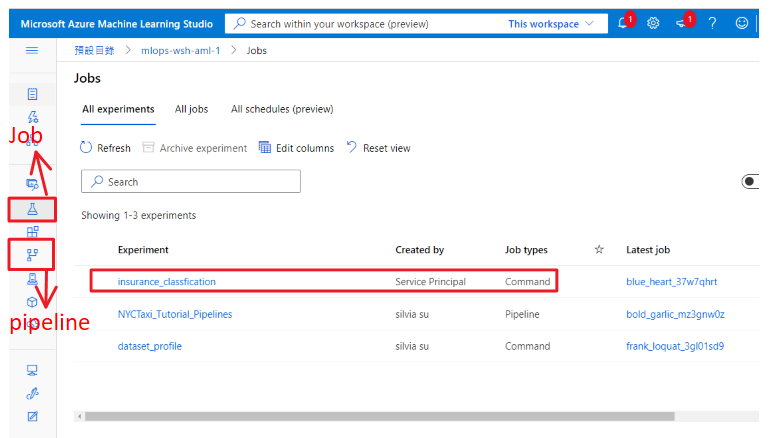Image resolution: width=784 pixels, height=438 pixels.
Task: Go to the first breadcrumb directory link
Action: pos(94,50)
